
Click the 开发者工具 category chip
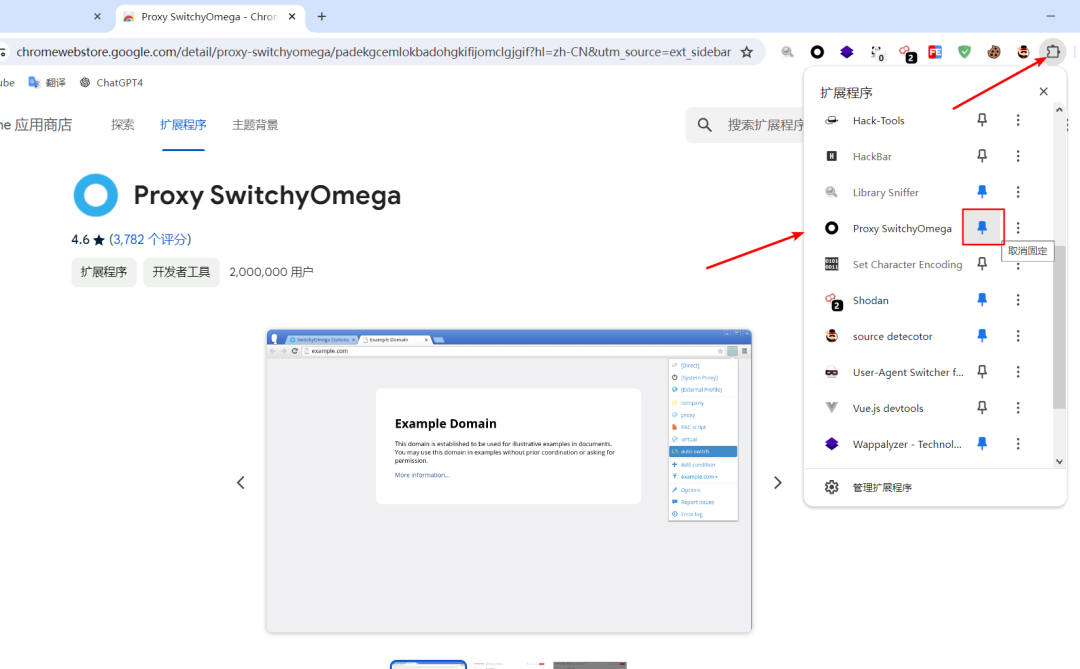coord(181,272)
